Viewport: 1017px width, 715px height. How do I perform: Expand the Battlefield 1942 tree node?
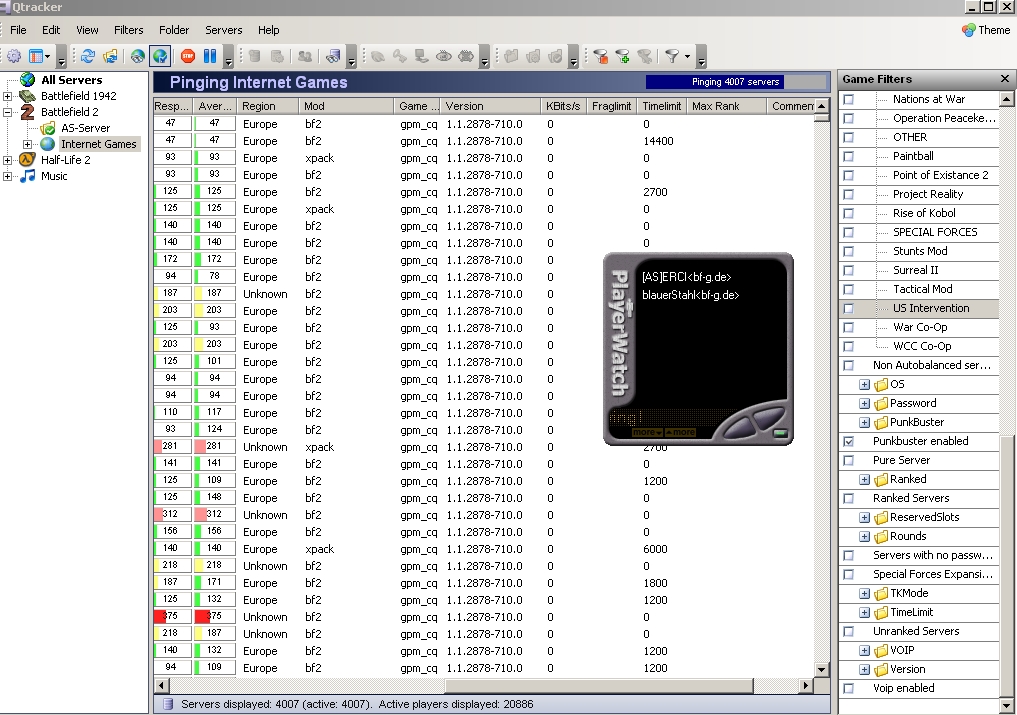pos(7,96)
